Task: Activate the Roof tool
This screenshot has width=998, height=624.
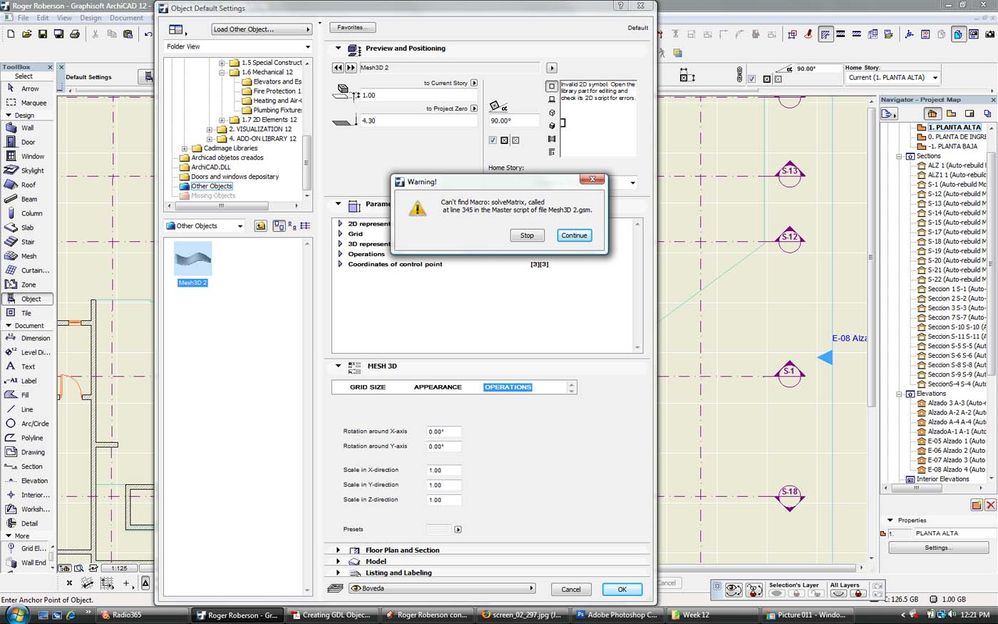Action: (x=27, y=185)
